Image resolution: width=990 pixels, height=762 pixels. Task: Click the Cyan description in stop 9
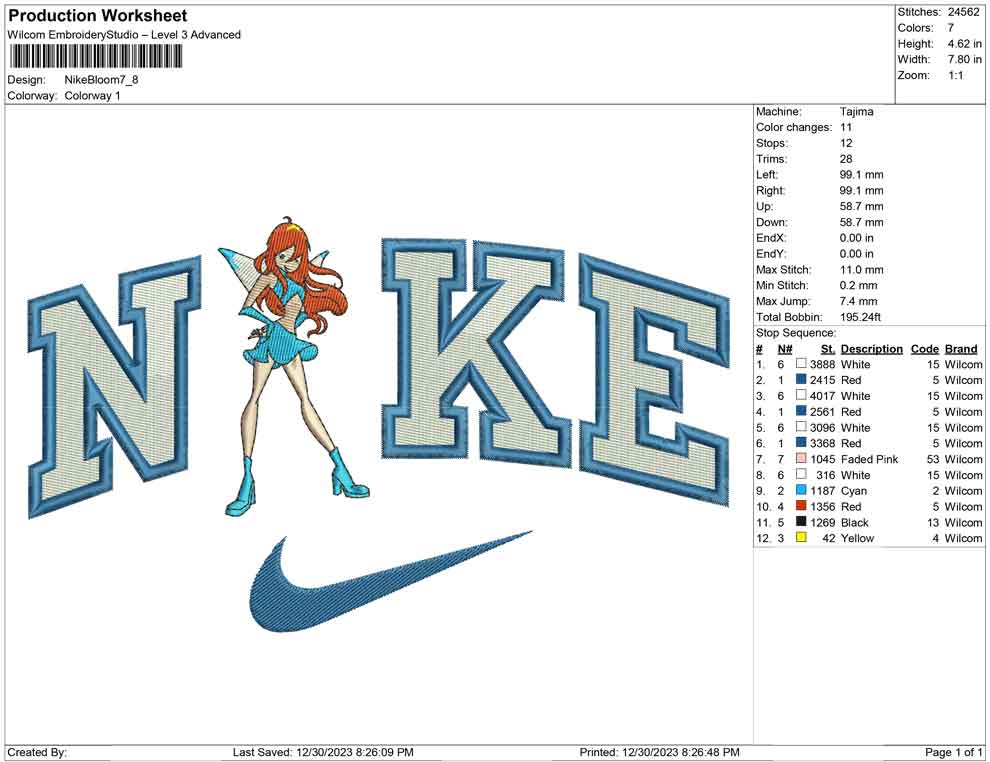[x=854, y=491]
